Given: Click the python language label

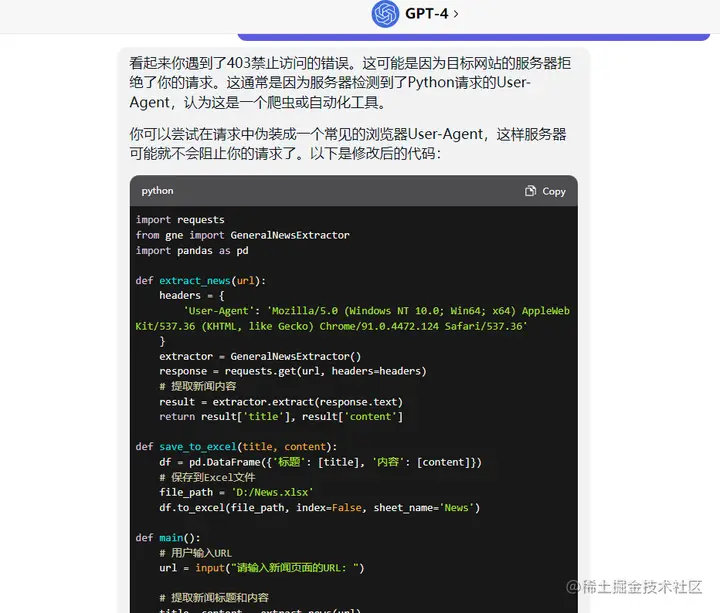Looking at the screenshot, I should [x=158, y=191].
